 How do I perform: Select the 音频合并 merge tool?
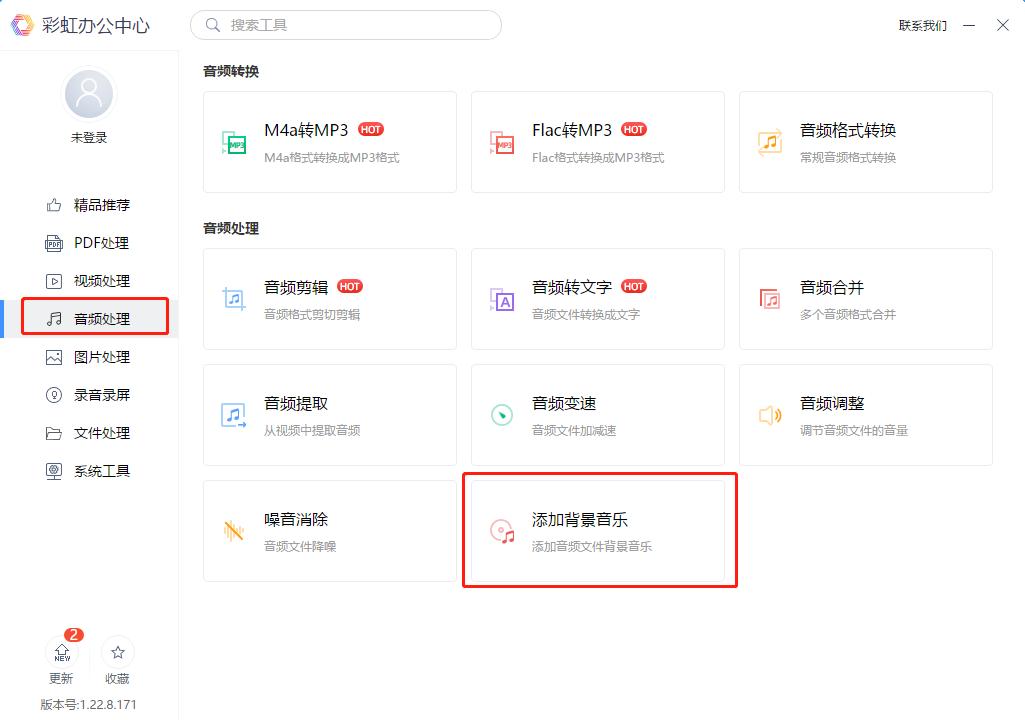(865, 298)
